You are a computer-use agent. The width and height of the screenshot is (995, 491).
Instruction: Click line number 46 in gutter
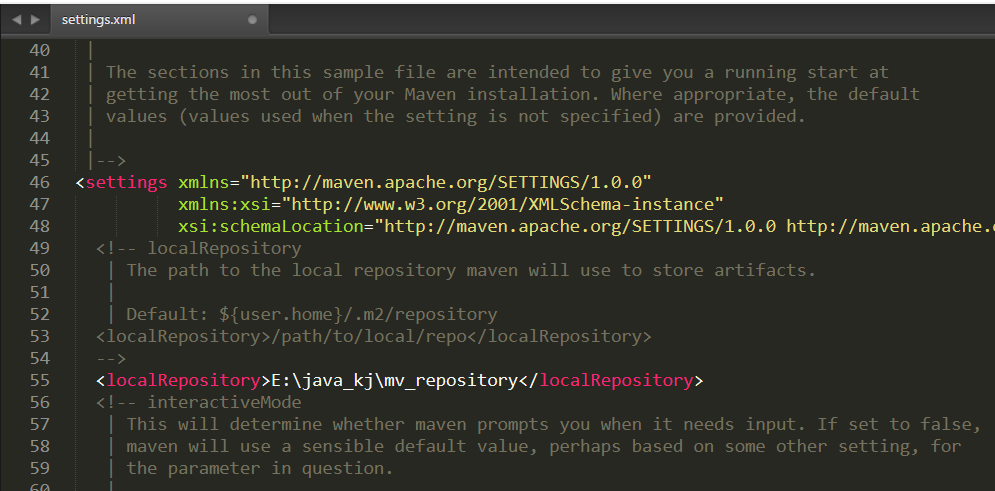coord(39,183)
